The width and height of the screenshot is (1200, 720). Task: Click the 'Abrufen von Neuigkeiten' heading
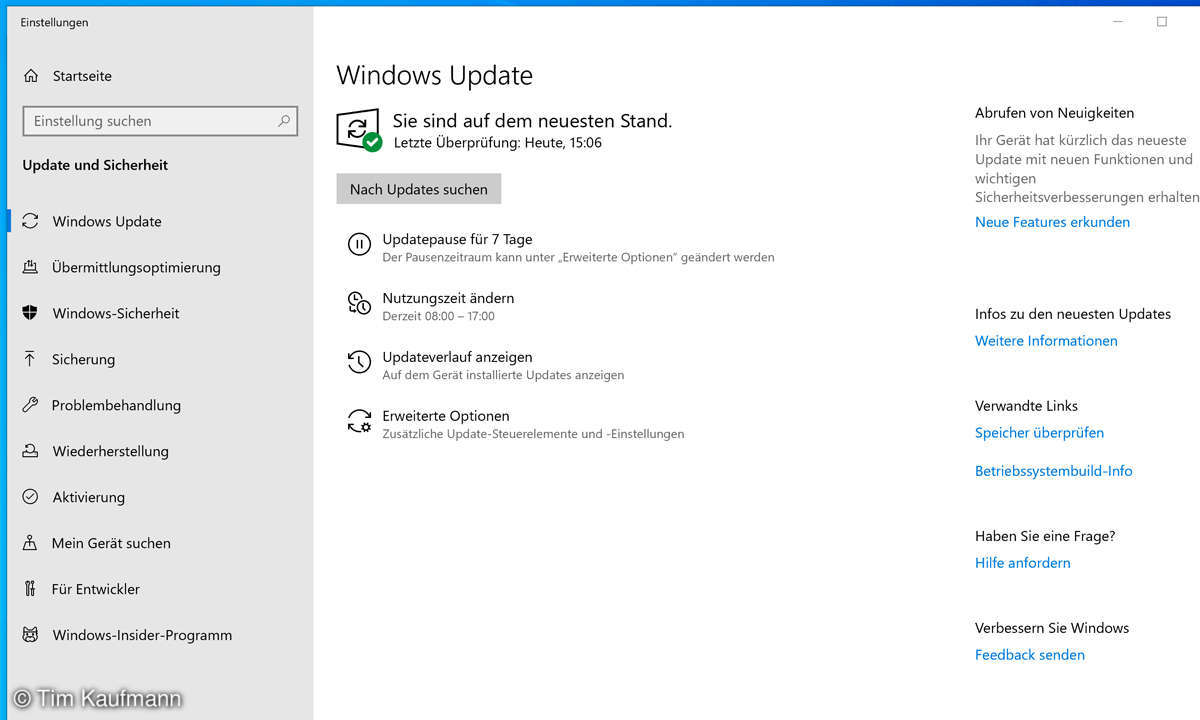[x=1054, y=113]
